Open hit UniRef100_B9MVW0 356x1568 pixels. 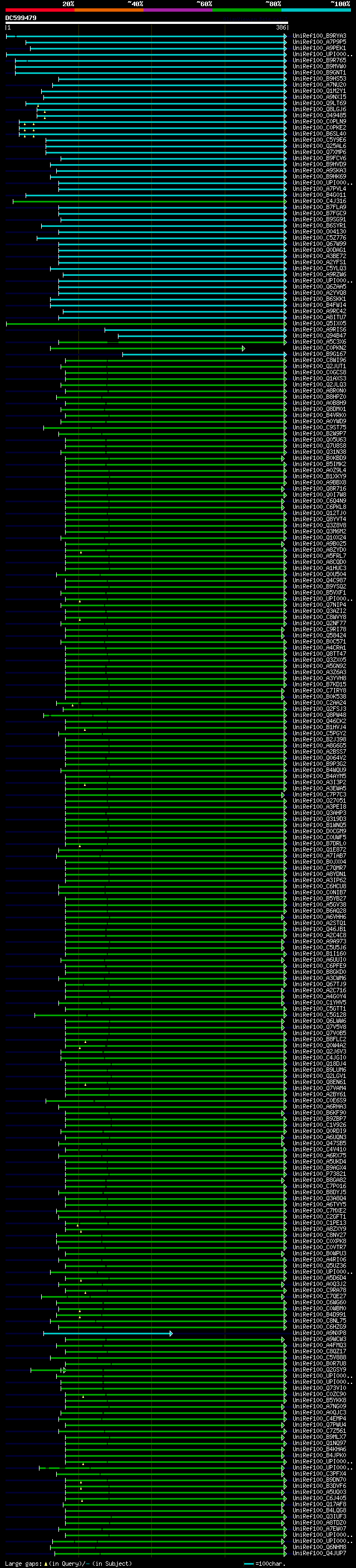pos(319,66)
